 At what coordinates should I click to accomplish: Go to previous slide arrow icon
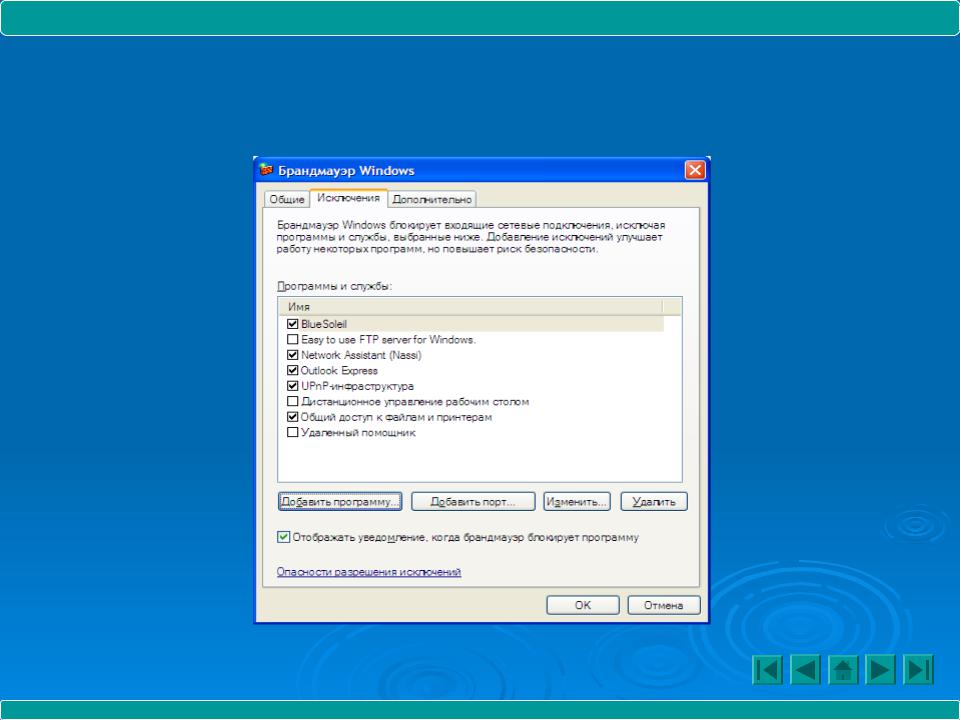point(805,669)
